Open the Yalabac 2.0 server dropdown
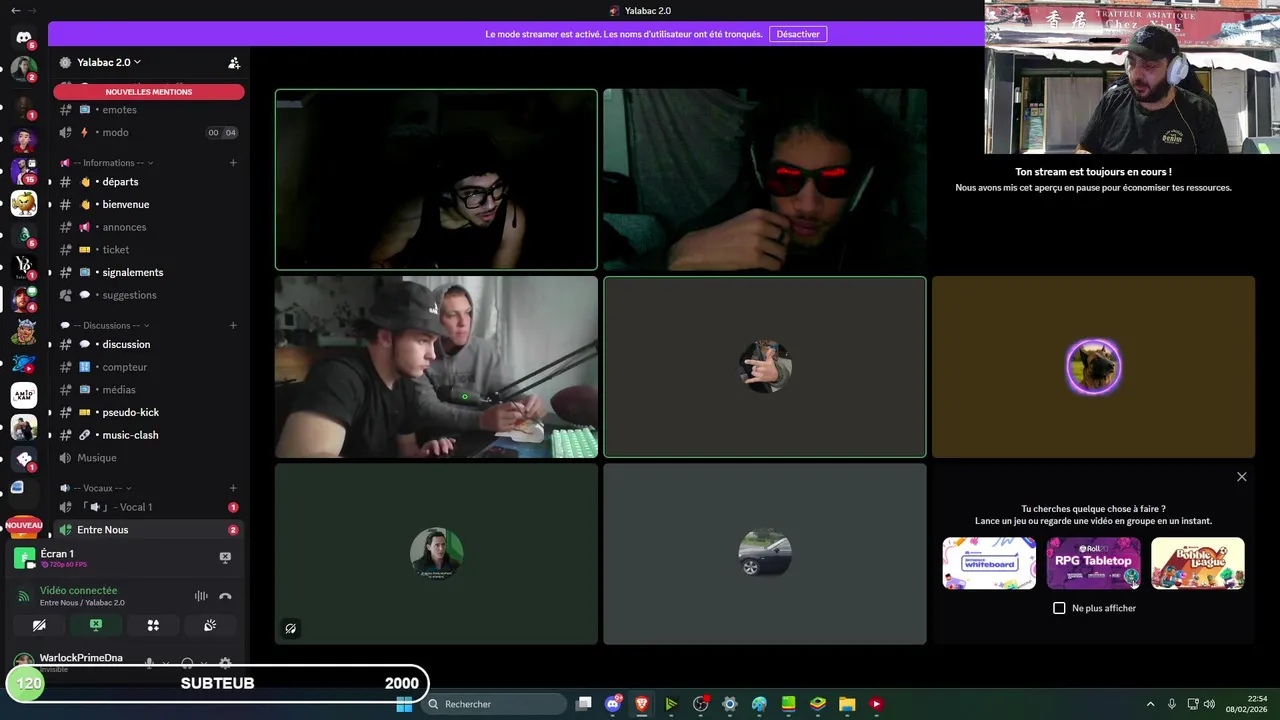Viewport: 1280px width, 720px height. pyautogui.click(x=109, y=62)
